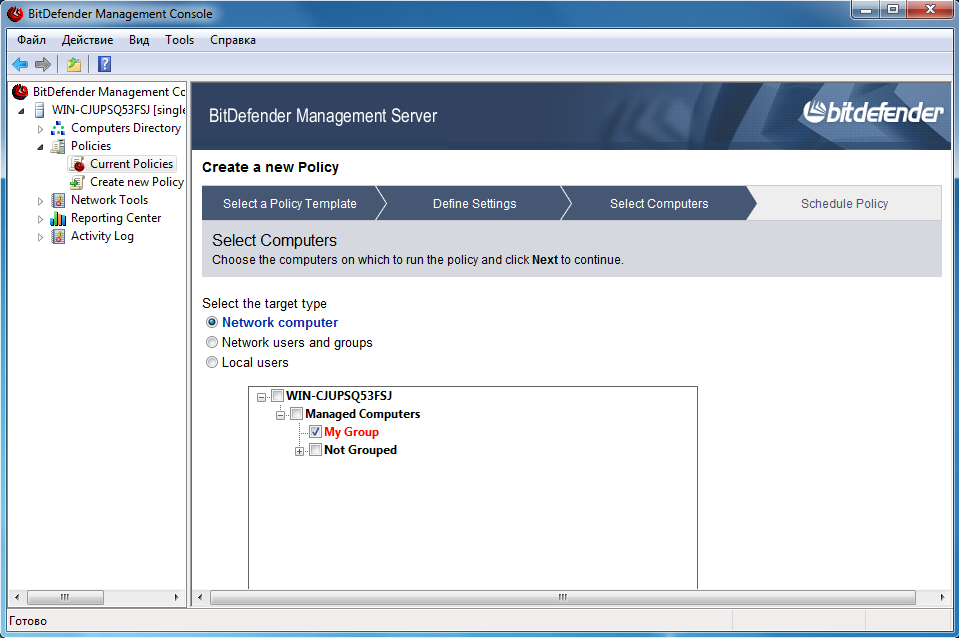The image size is (959, 638).
Task: Click the BitDefender Management Console root icon
Action: pos(20,92)
